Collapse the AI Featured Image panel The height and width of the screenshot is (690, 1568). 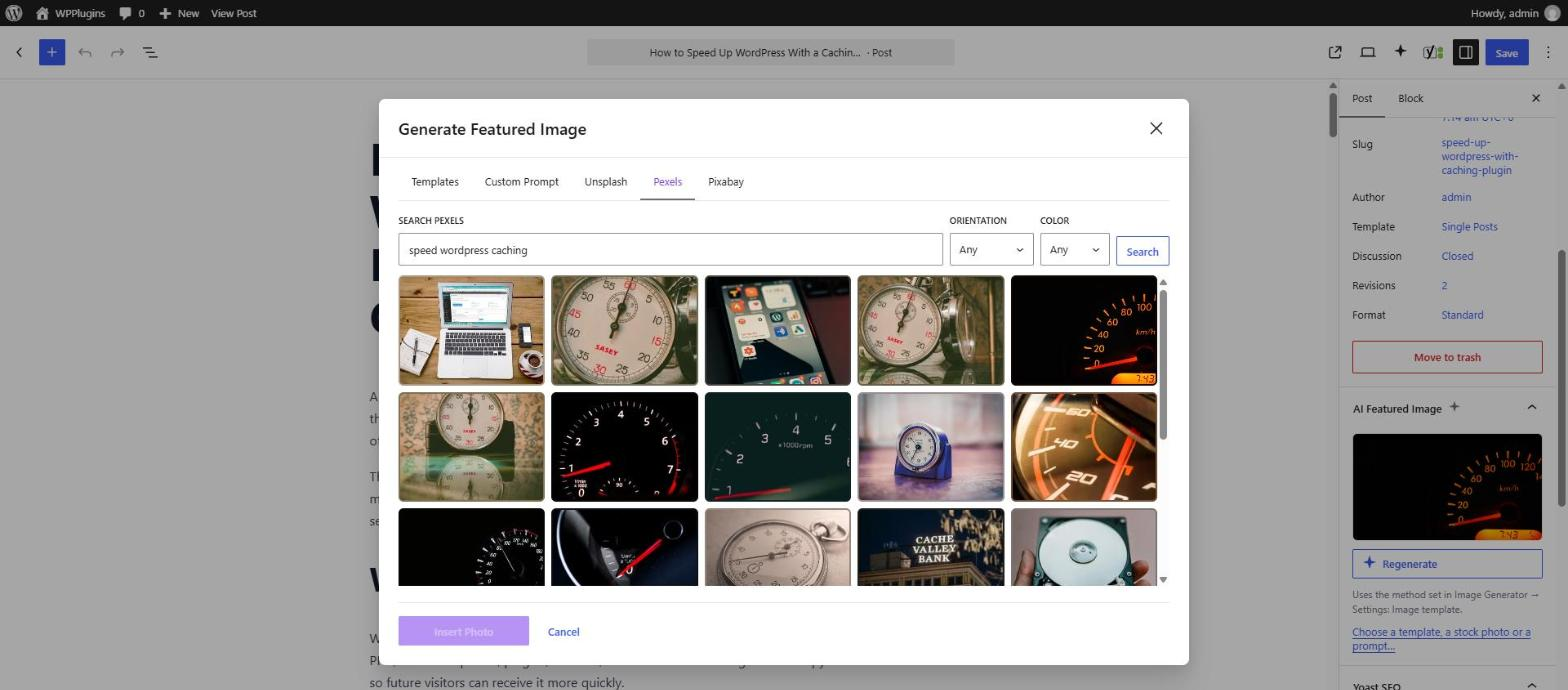point(1531,407)
